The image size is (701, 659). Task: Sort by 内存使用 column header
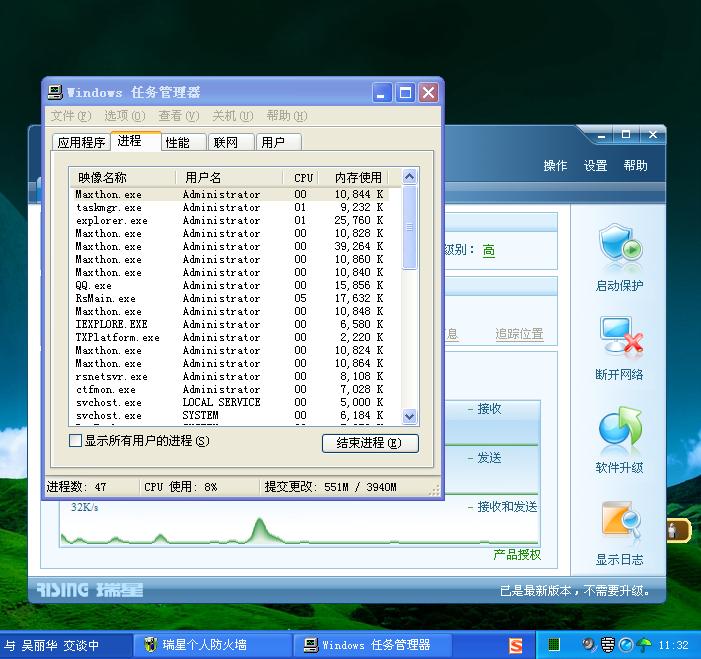pyautogui.click(x=353, y=177)
